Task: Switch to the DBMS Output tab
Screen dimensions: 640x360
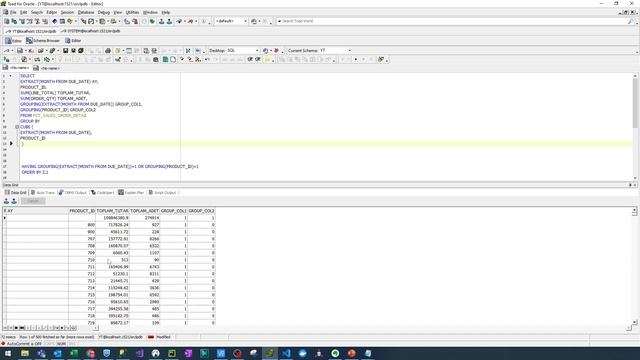Action: pos(73,193)
